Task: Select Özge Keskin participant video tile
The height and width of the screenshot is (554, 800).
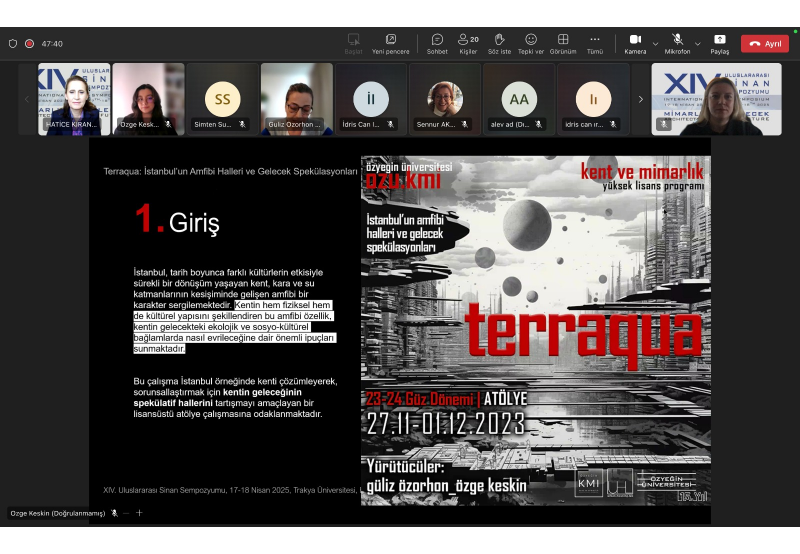Action: click(148, 99)
